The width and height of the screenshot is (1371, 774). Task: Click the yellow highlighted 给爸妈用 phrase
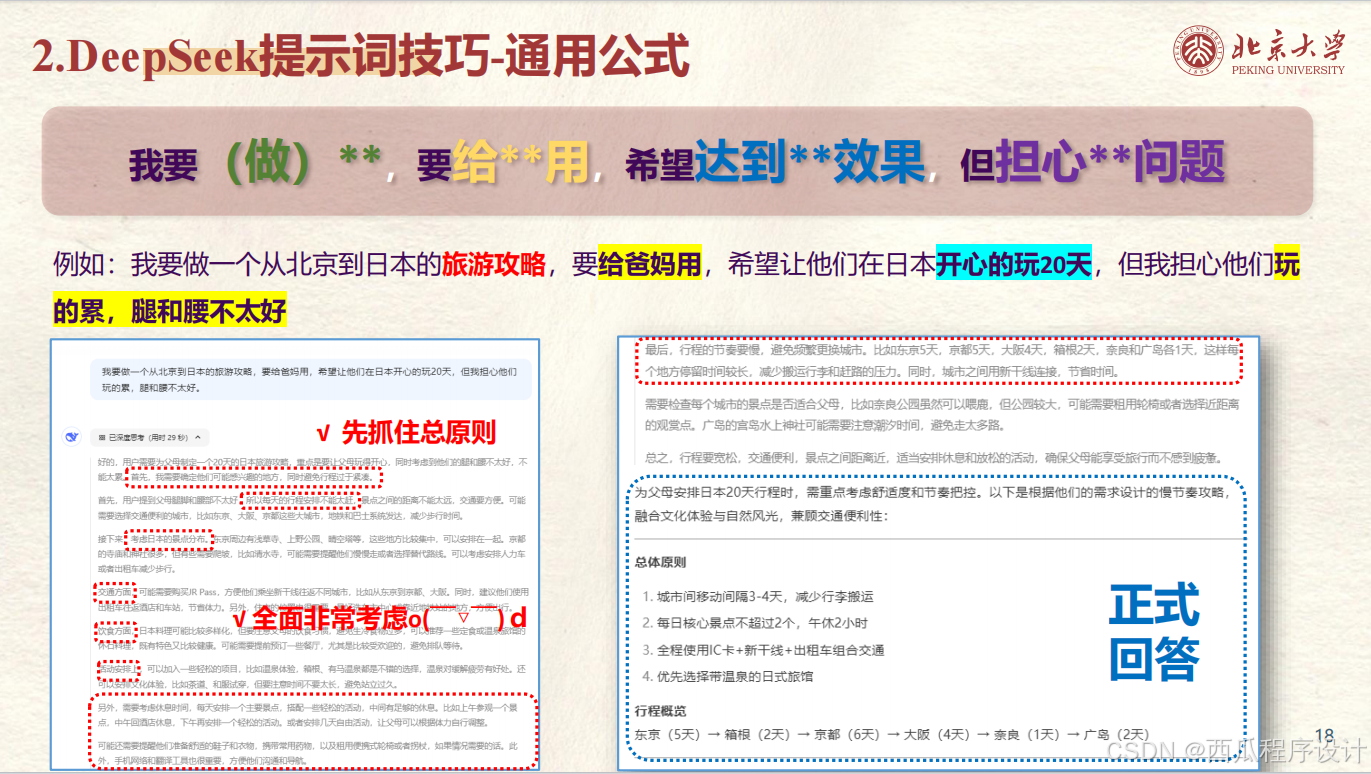coord(650,265)
